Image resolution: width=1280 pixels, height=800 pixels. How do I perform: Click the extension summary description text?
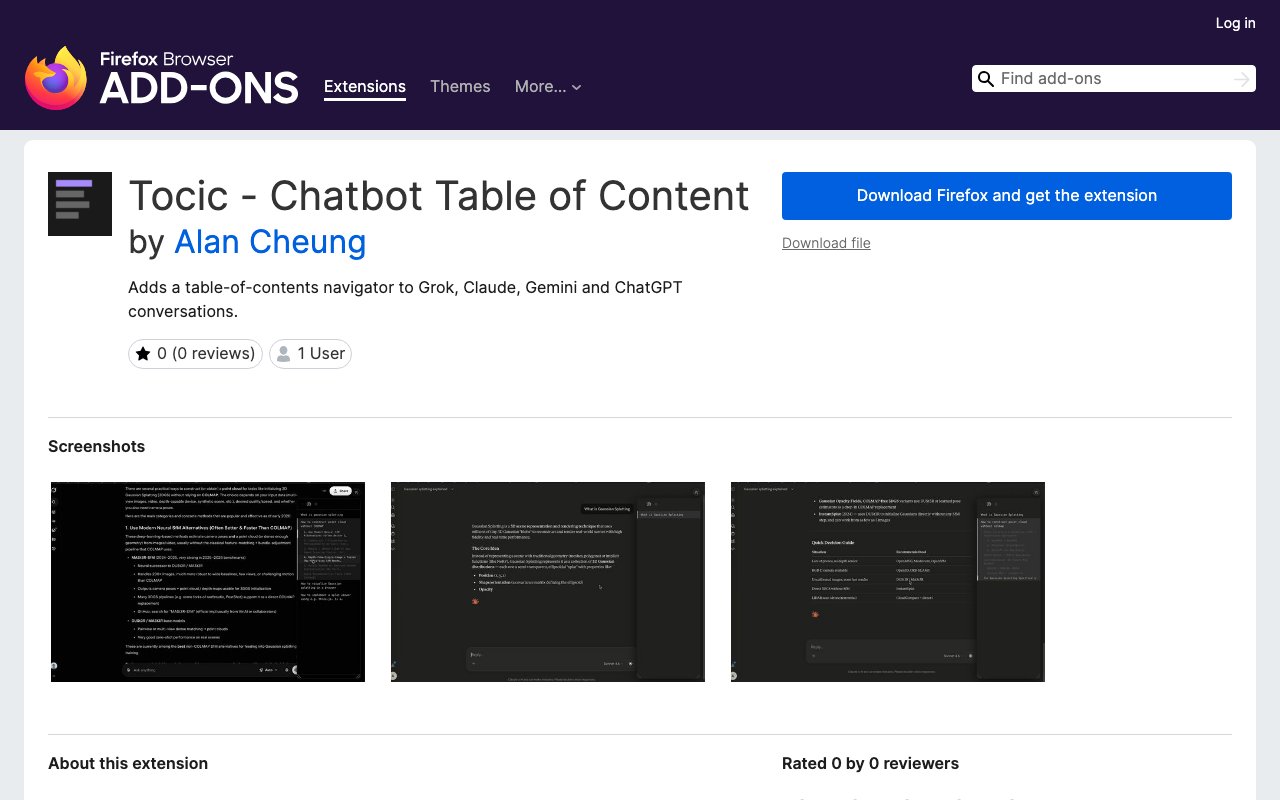(x=405, y=299)
